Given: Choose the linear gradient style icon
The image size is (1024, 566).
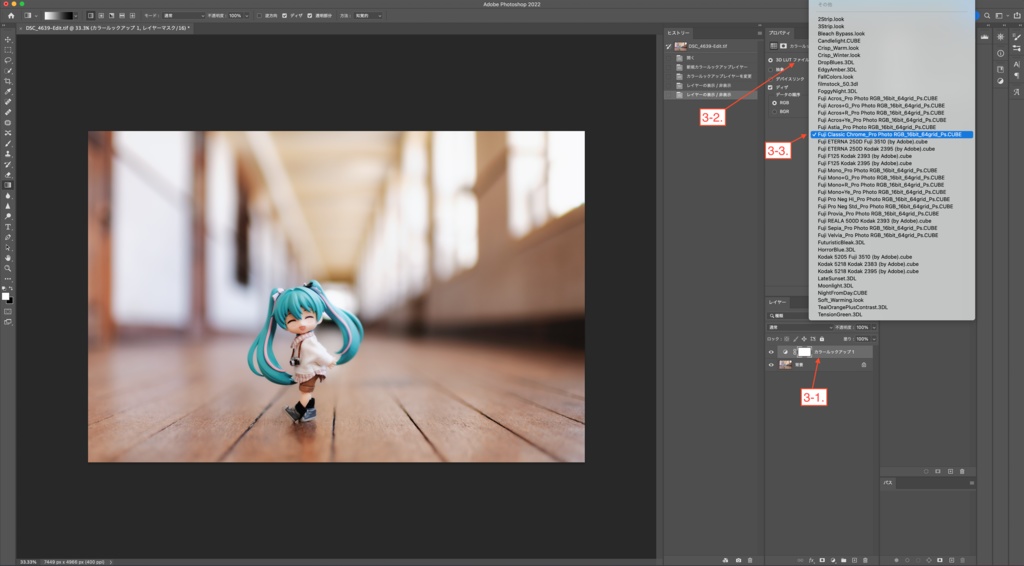Looking at the screenshot, I should point(91,16).
